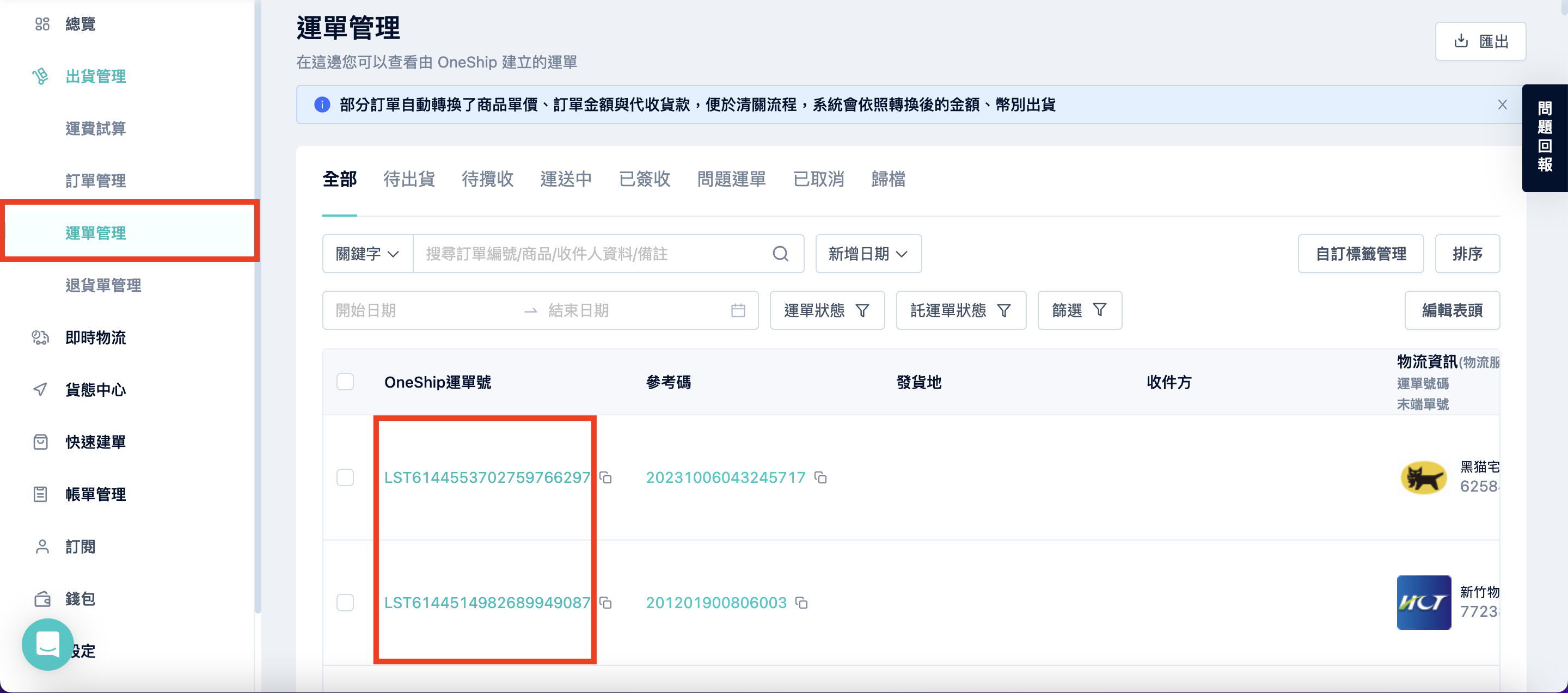Check the row for LST6144553702759766297
1568x693 pixels.
pos(345,477)
